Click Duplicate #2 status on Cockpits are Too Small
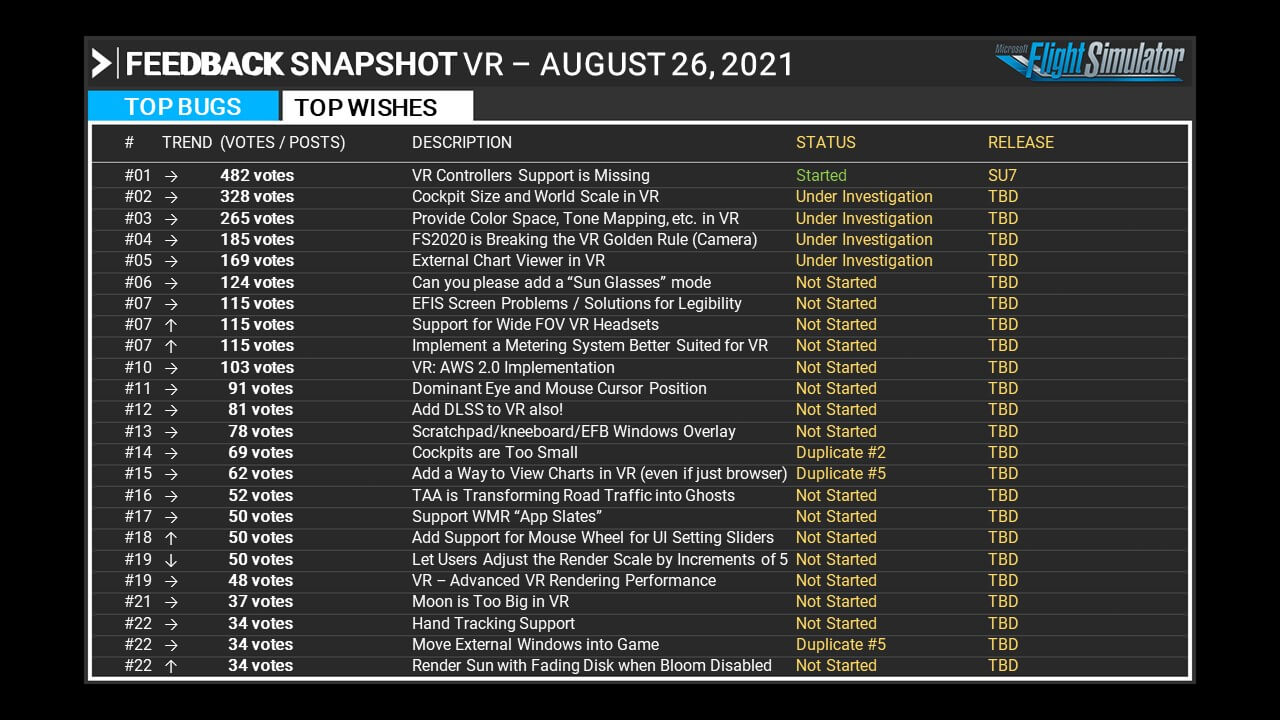 coord(841,452)
